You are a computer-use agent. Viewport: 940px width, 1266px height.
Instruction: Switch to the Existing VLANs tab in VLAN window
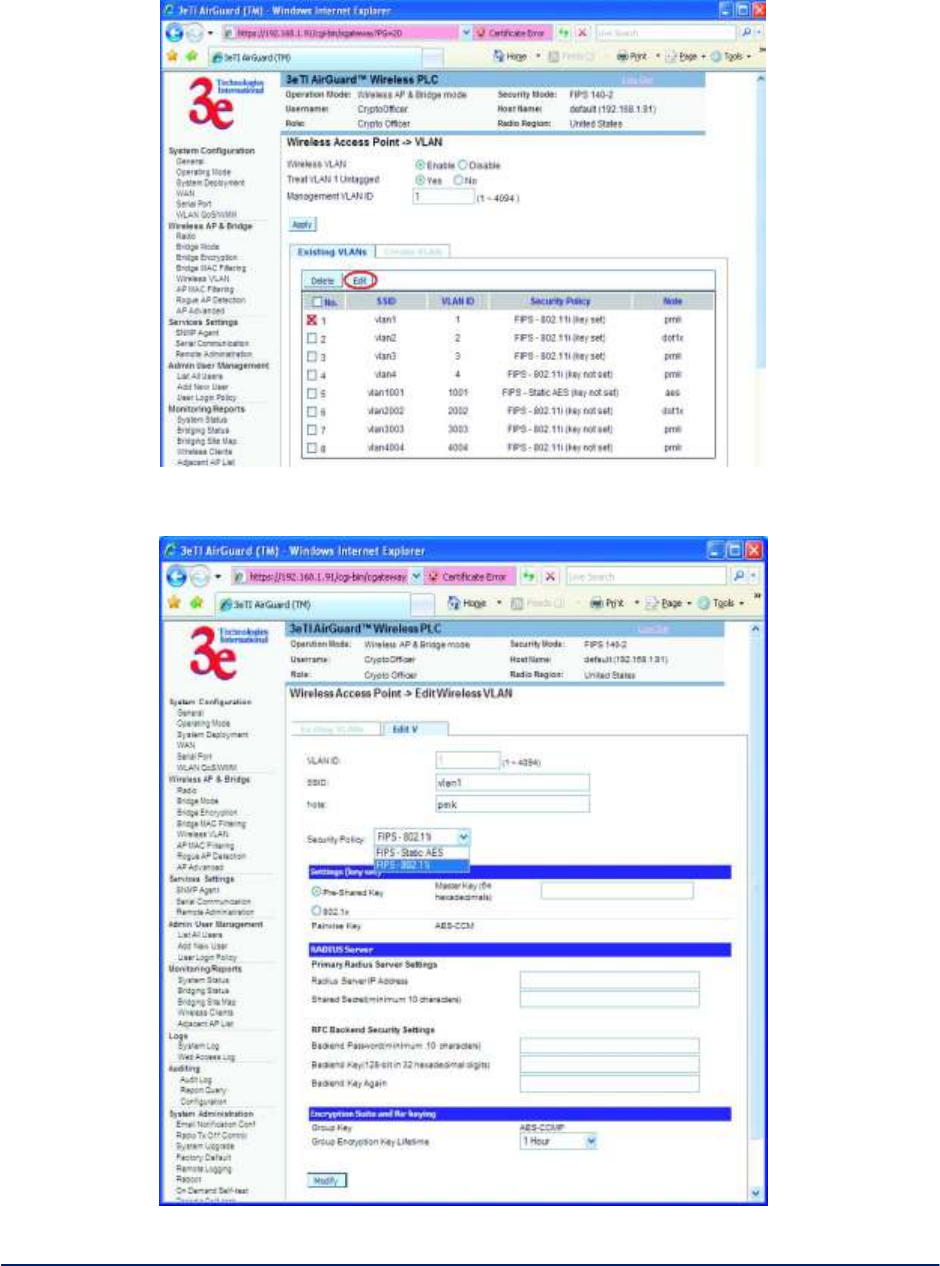tap(334, 250)
